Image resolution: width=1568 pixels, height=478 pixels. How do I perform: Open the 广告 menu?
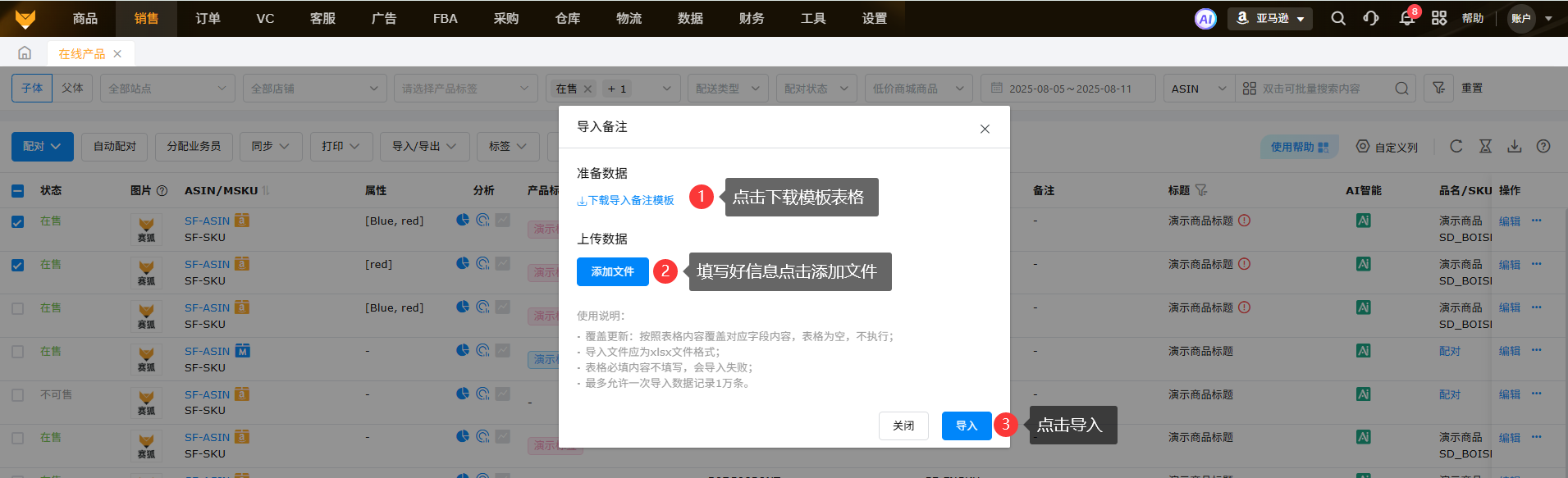coord(384,18)
